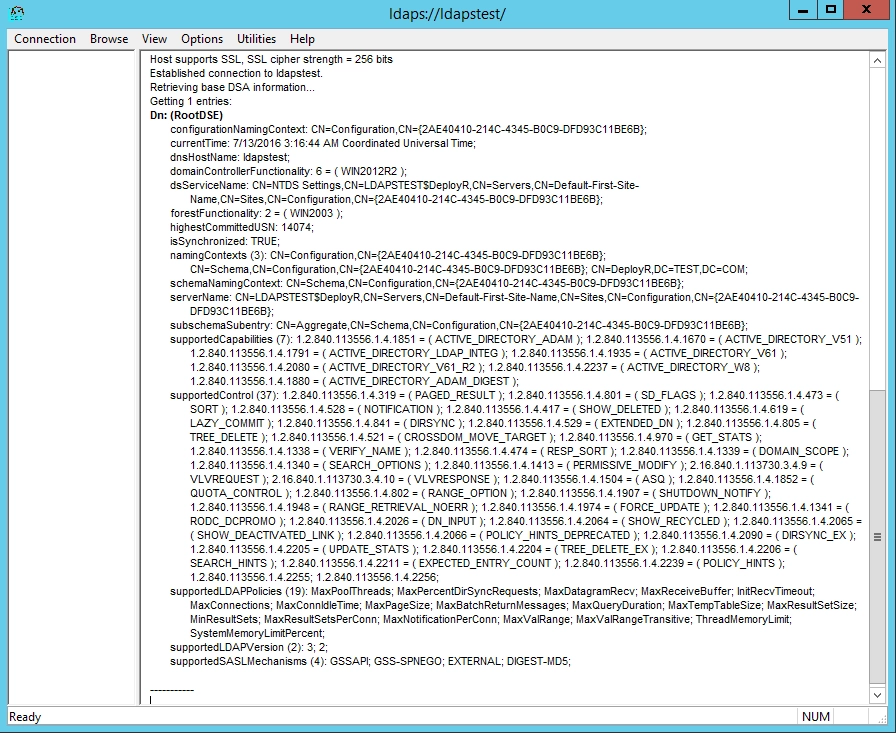Click 'Retrieving base DSA information...' line
This screenshot has width=896, height=733.
click(x=232, y=87)
